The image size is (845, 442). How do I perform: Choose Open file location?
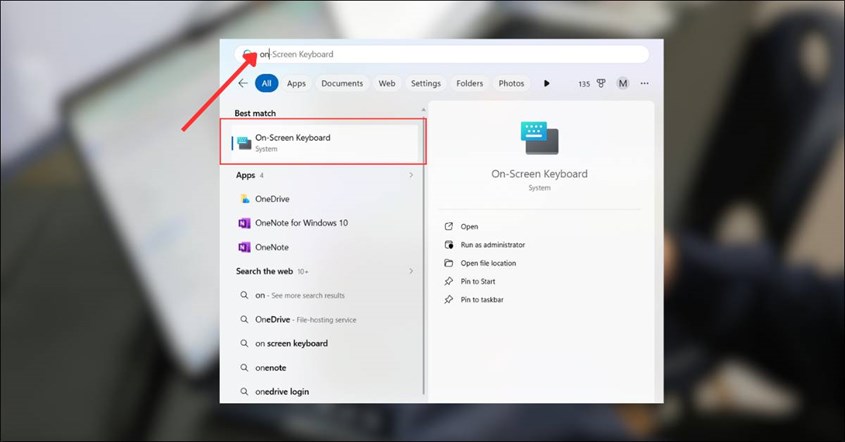click(x=488, y=263)
